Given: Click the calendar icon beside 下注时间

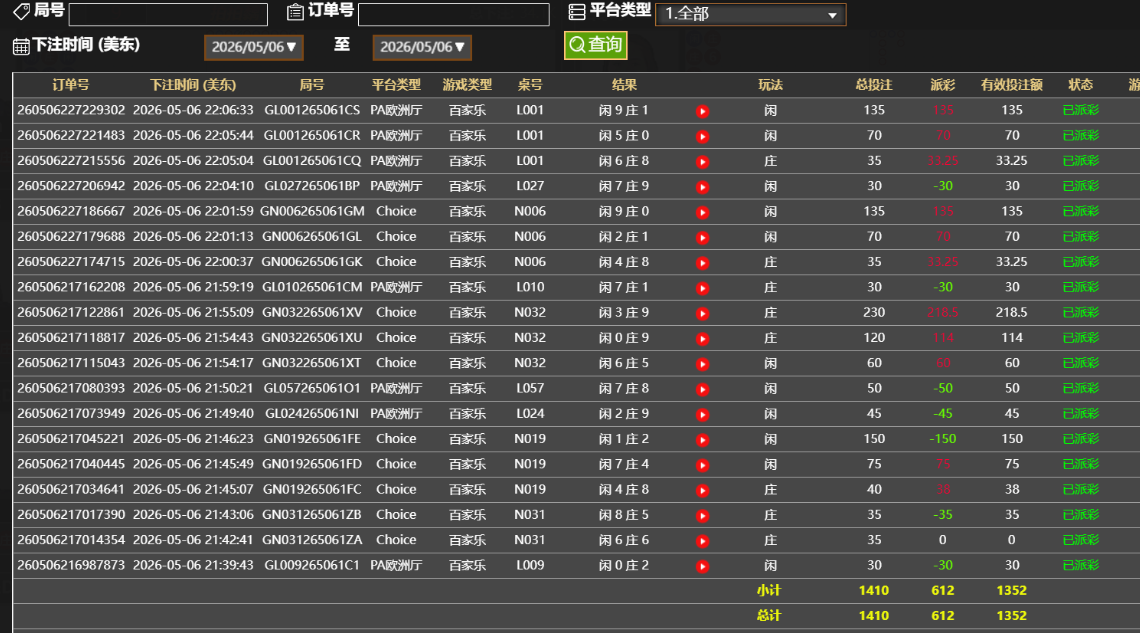Looking at the screenshot, I should point(21,47).
